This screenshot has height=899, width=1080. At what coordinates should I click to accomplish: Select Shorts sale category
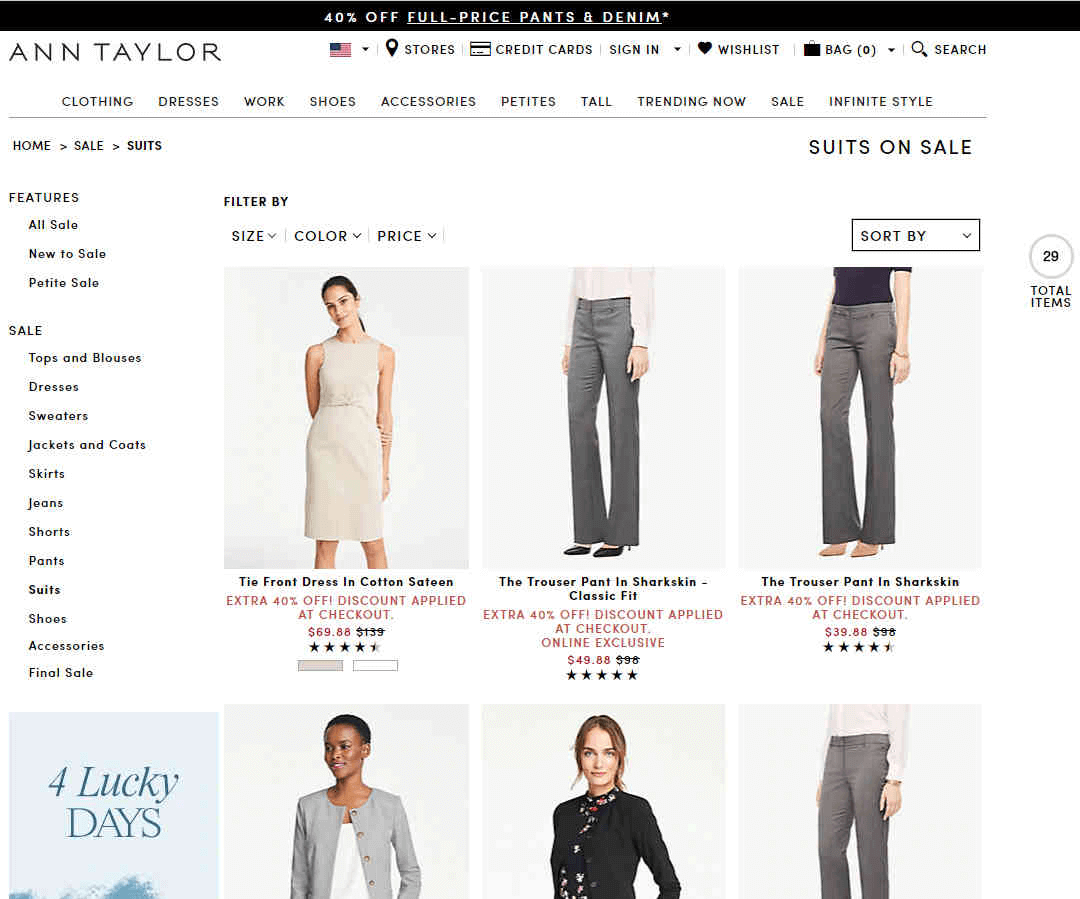[x=50, y=531]
